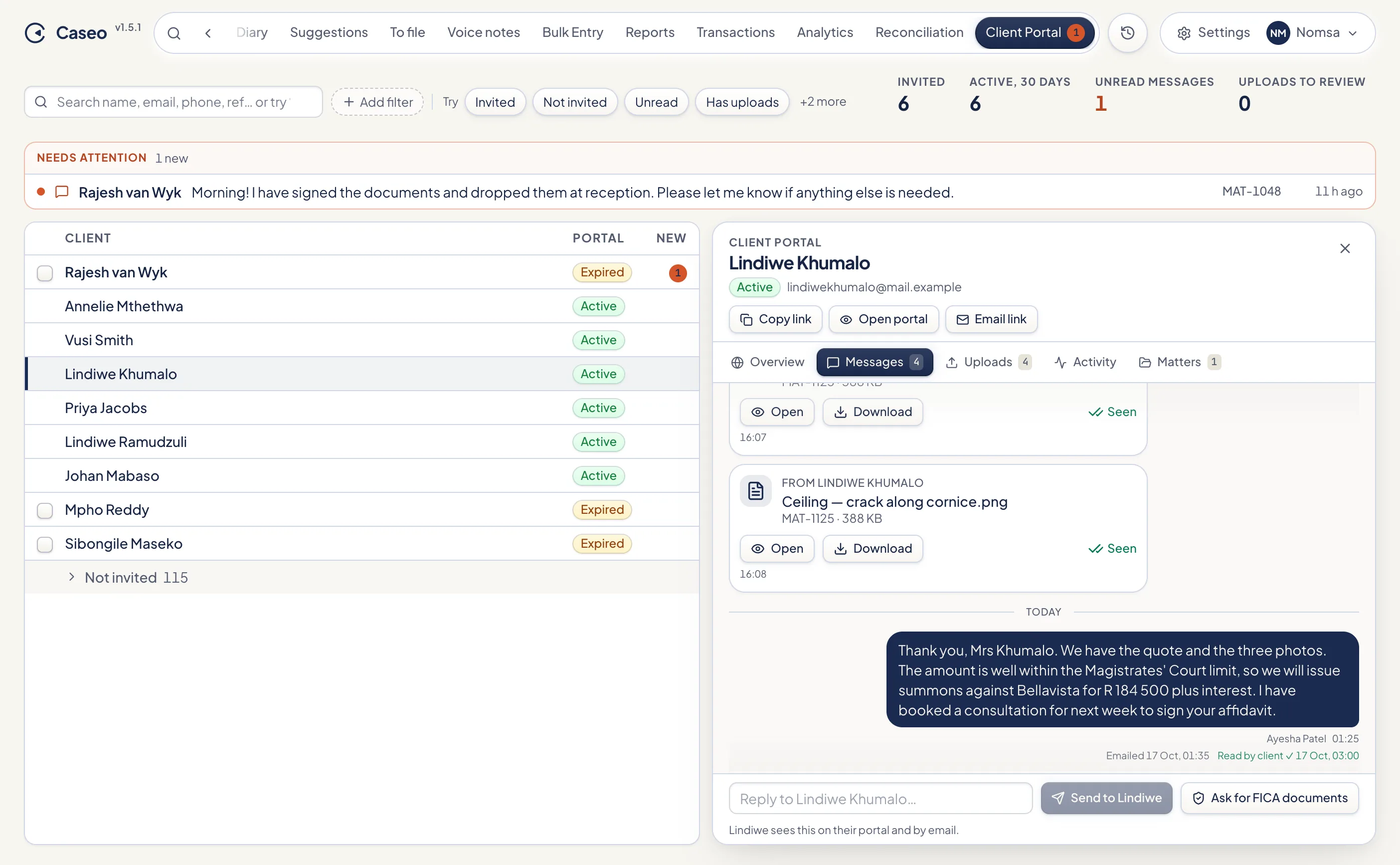Viewport: 1400px width, 865px height.
Task: Toggle the Invited quick filter chip
Action: [x=495, y=102]
